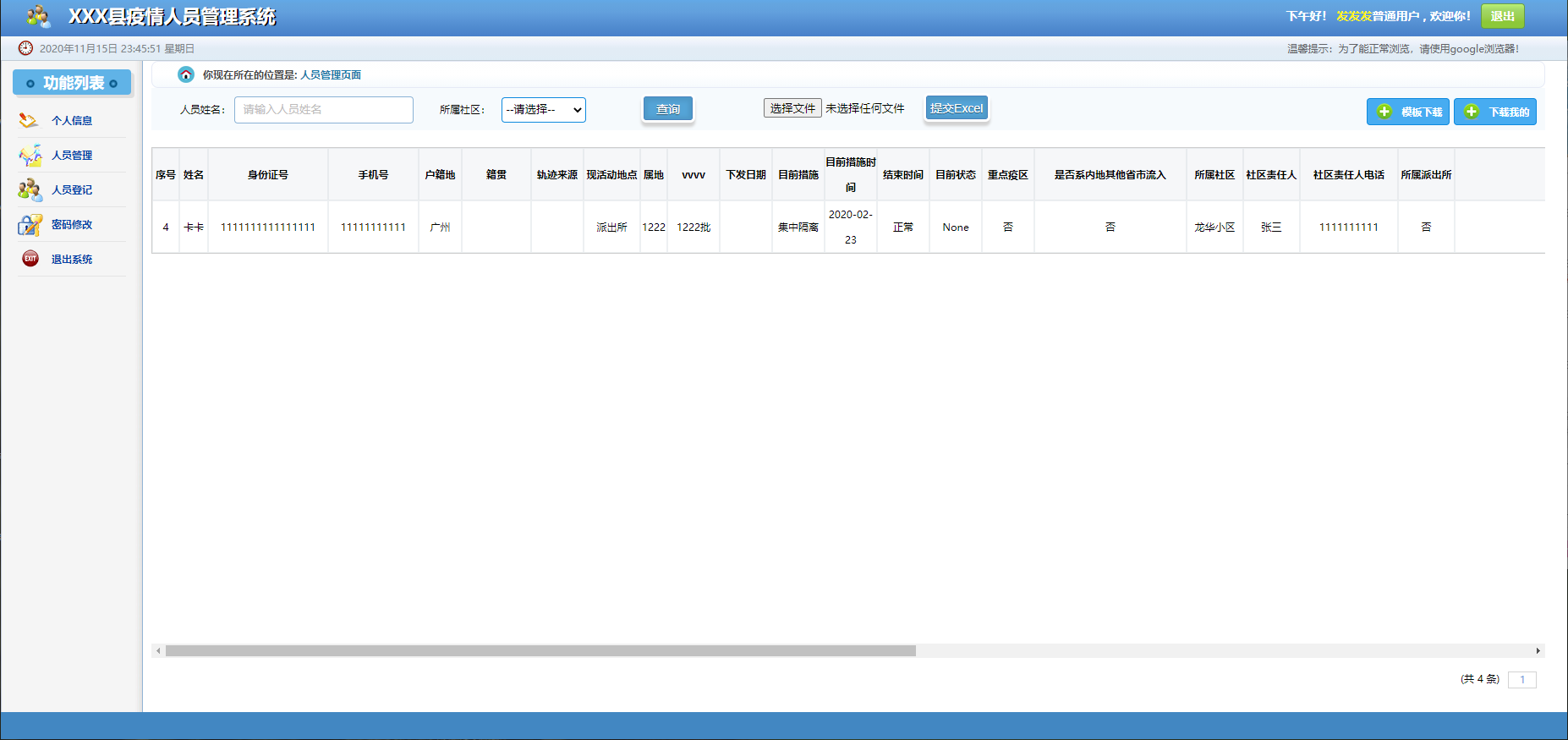
Task: Click the 姓名 column header
Action: click(194, 175)
